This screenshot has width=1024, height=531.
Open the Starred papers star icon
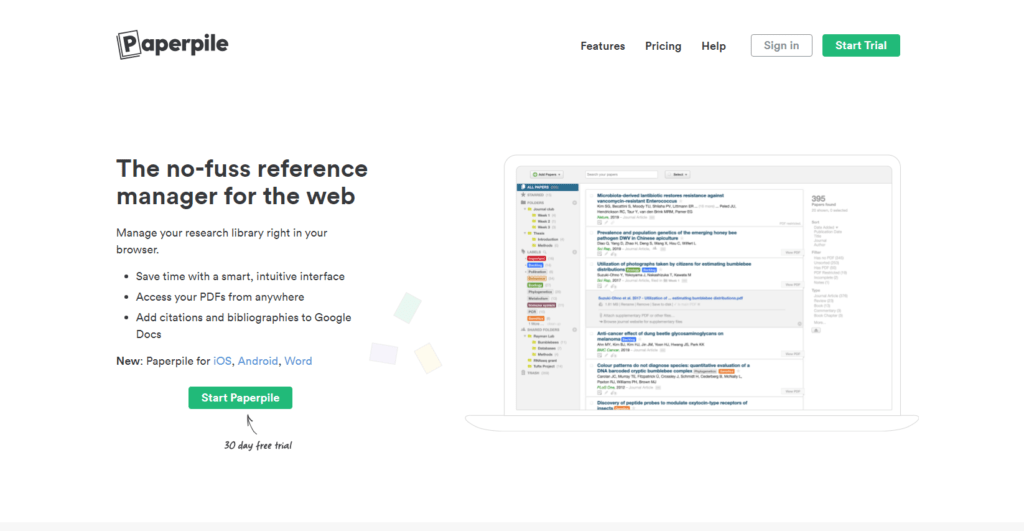pos(520,195)
